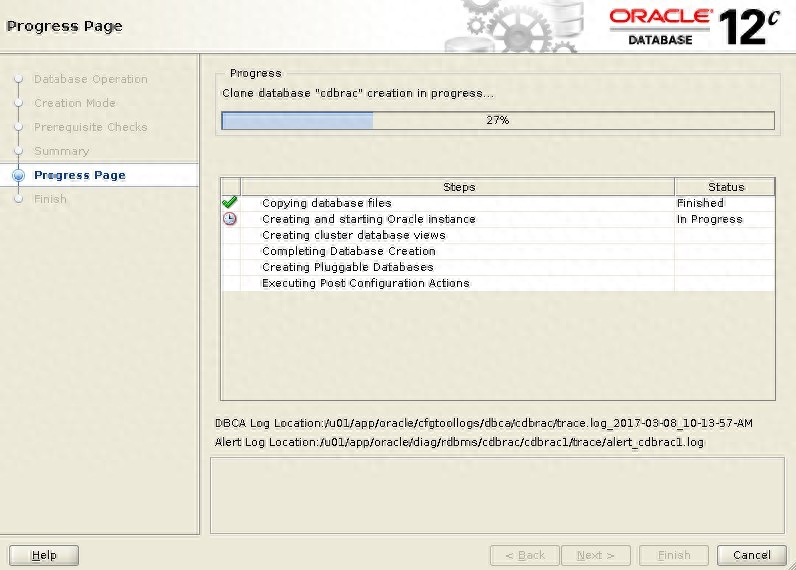This screenshot has width=796, height=570.
Task: Click the clock in-progress status icon
Action: point(229,219)
